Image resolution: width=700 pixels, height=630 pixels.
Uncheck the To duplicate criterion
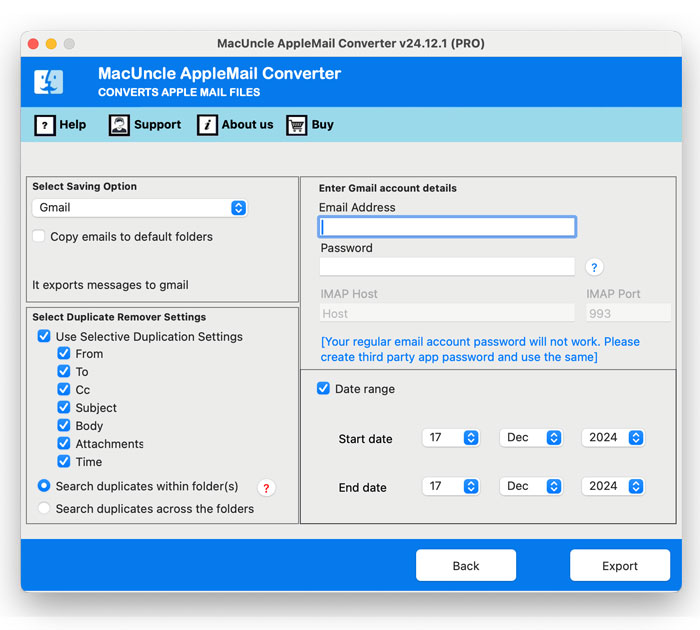pos(64,371)
